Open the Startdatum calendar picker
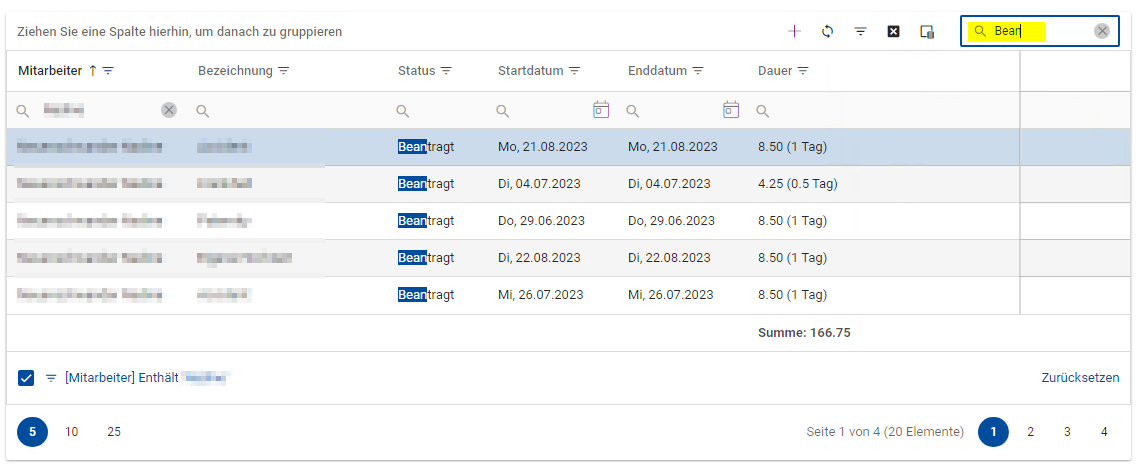Image resolution: width=1137 pixels, height=476 pixels. coord(601,110)
